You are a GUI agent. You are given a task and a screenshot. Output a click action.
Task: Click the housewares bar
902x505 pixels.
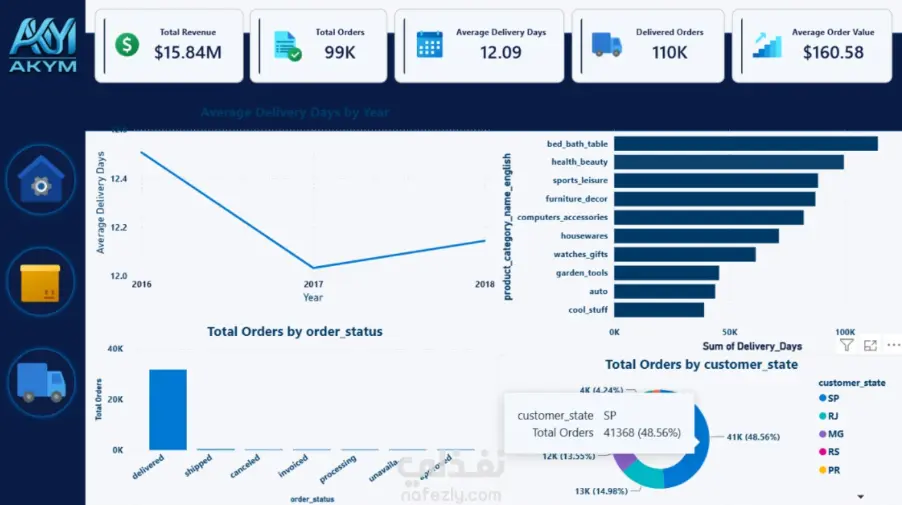click(697, 236)
